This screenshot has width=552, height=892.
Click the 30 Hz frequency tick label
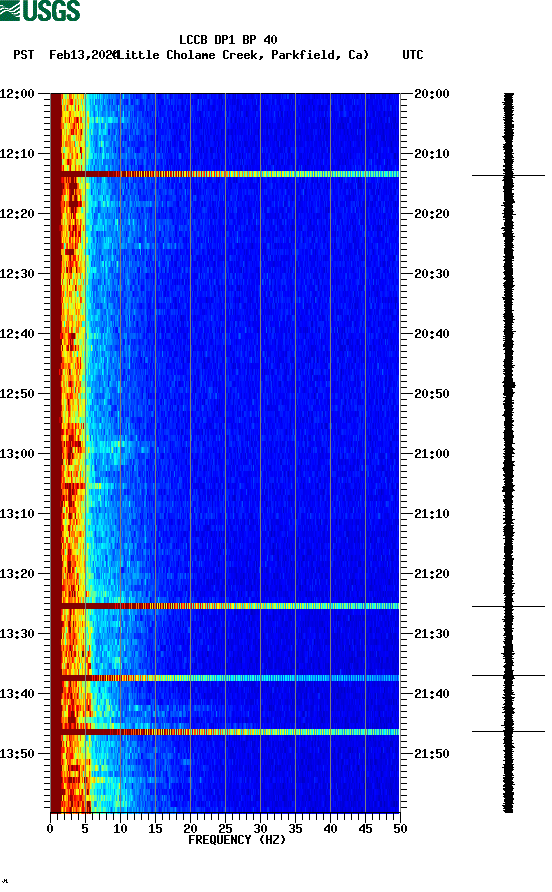click(x=261, y=829)
